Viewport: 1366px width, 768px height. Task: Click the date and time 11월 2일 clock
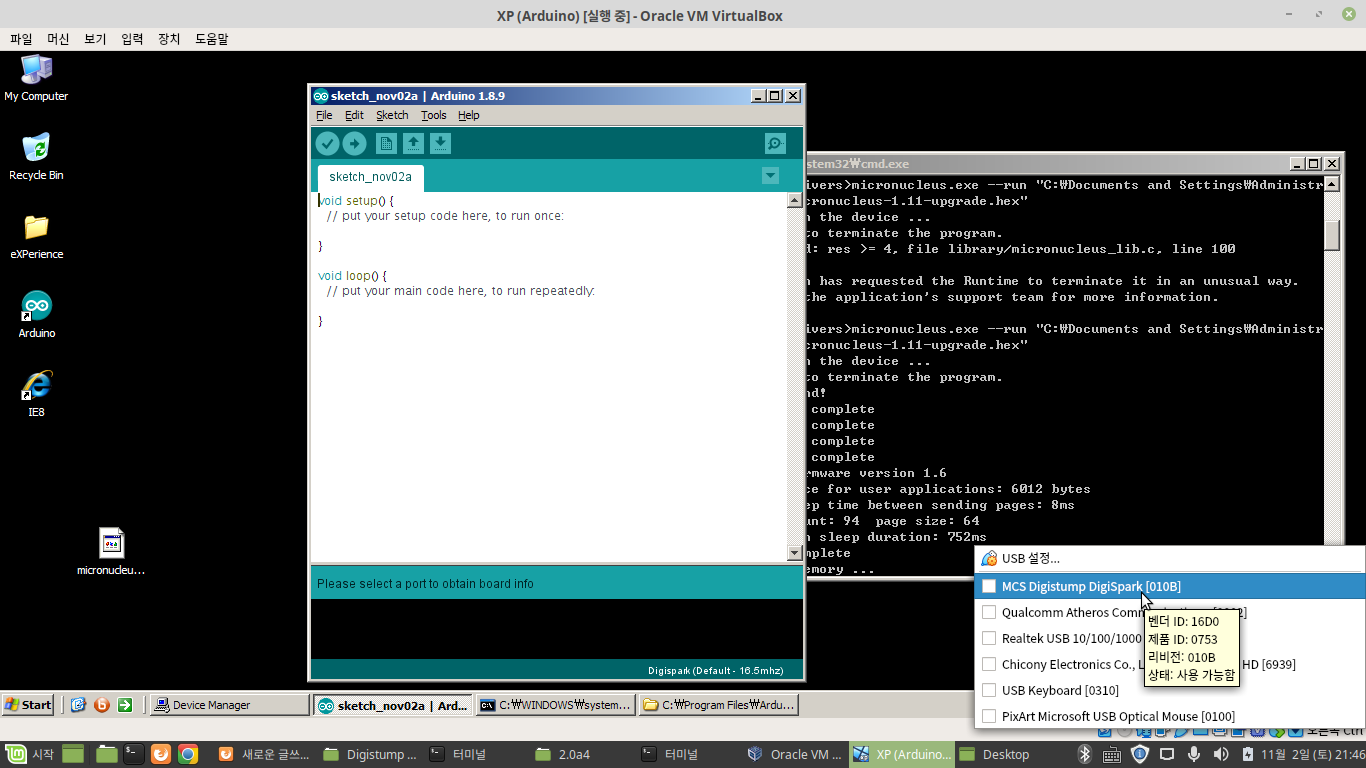point(1312,754)
